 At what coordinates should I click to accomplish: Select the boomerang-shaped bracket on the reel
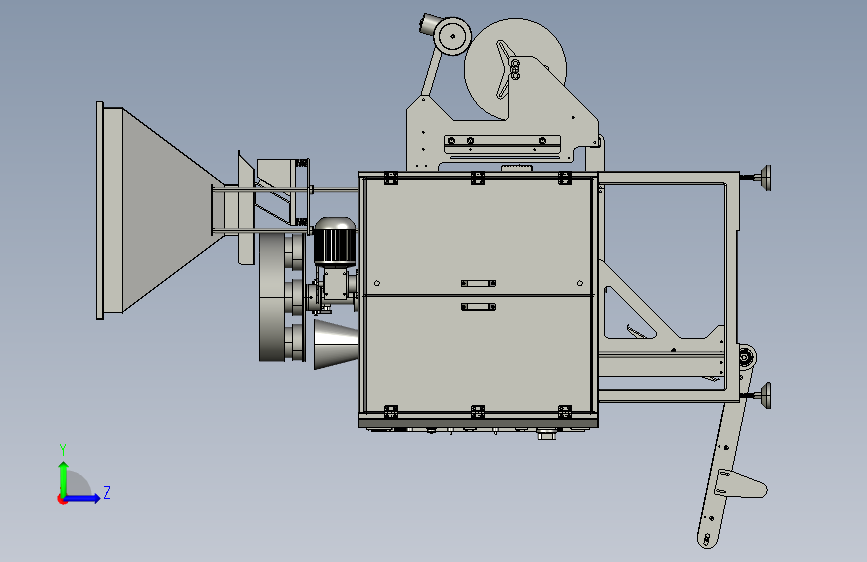click(504, 70)
